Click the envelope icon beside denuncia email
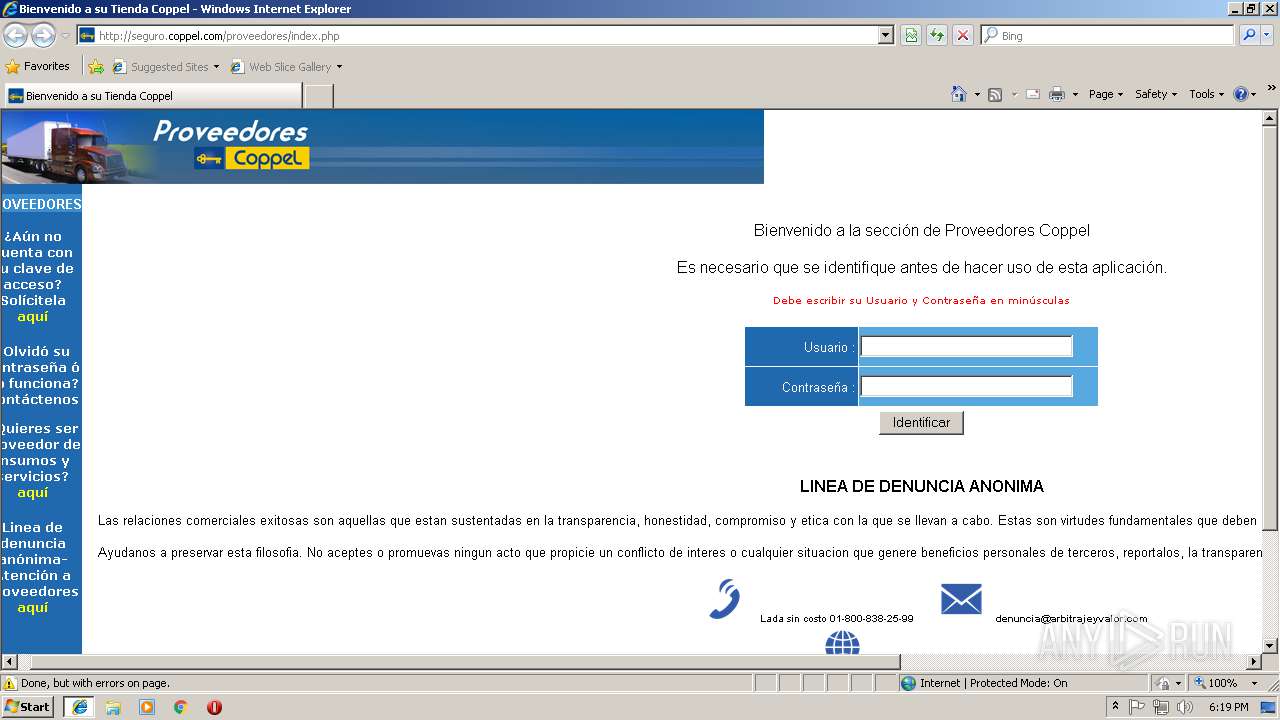Viewport: 1280px width, 720px height. pyautogui.click(x=961, y=599)
